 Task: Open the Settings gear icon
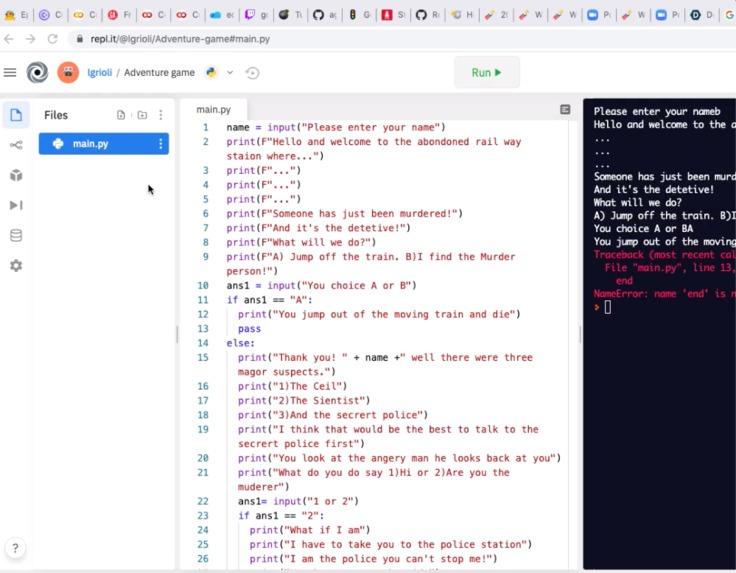[x=16, y=266]
